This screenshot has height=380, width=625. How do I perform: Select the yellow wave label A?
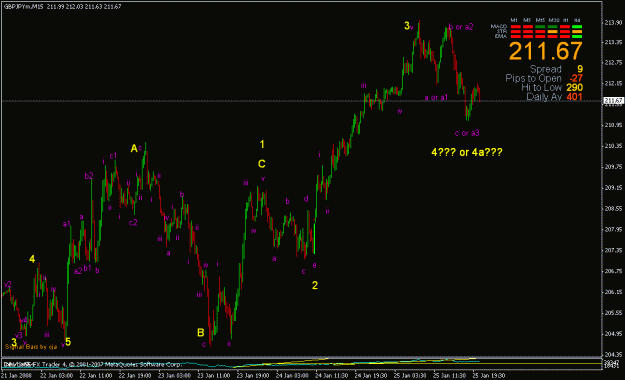coord(134,149)
